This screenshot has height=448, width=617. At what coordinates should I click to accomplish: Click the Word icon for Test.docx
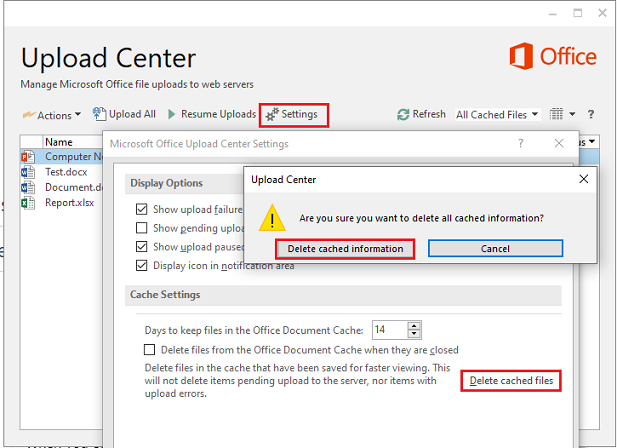28,172
